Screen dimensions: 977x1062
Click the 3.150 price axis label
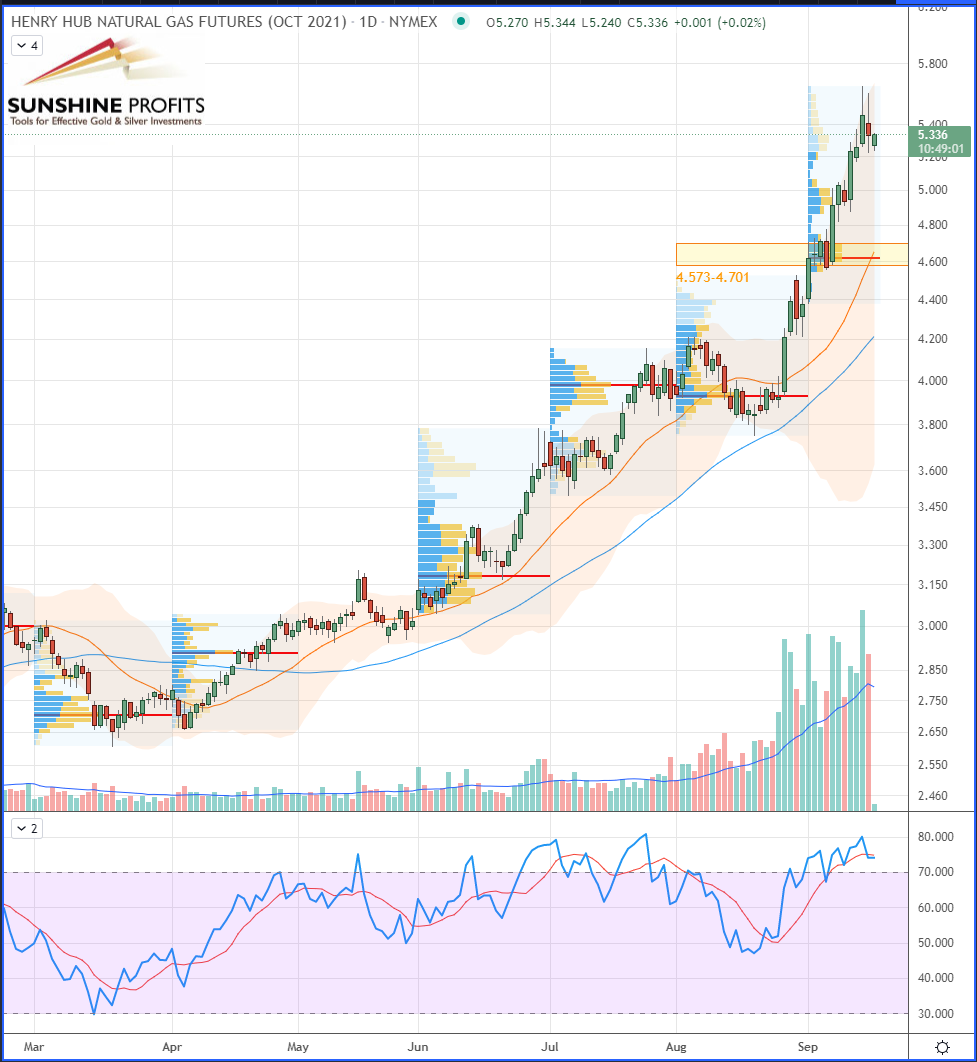point(932,585)
